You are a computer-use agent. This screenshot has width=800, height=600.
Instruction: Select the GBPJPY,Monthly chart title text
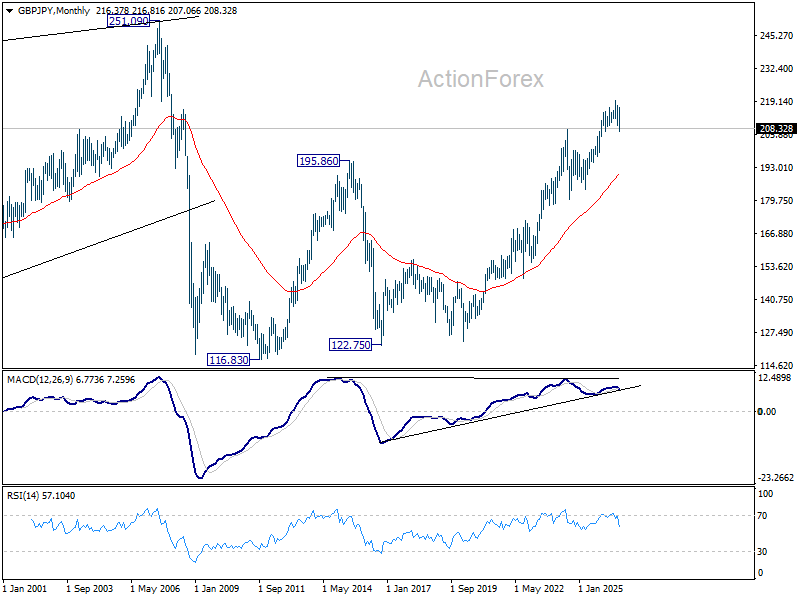tap(54, 11)
